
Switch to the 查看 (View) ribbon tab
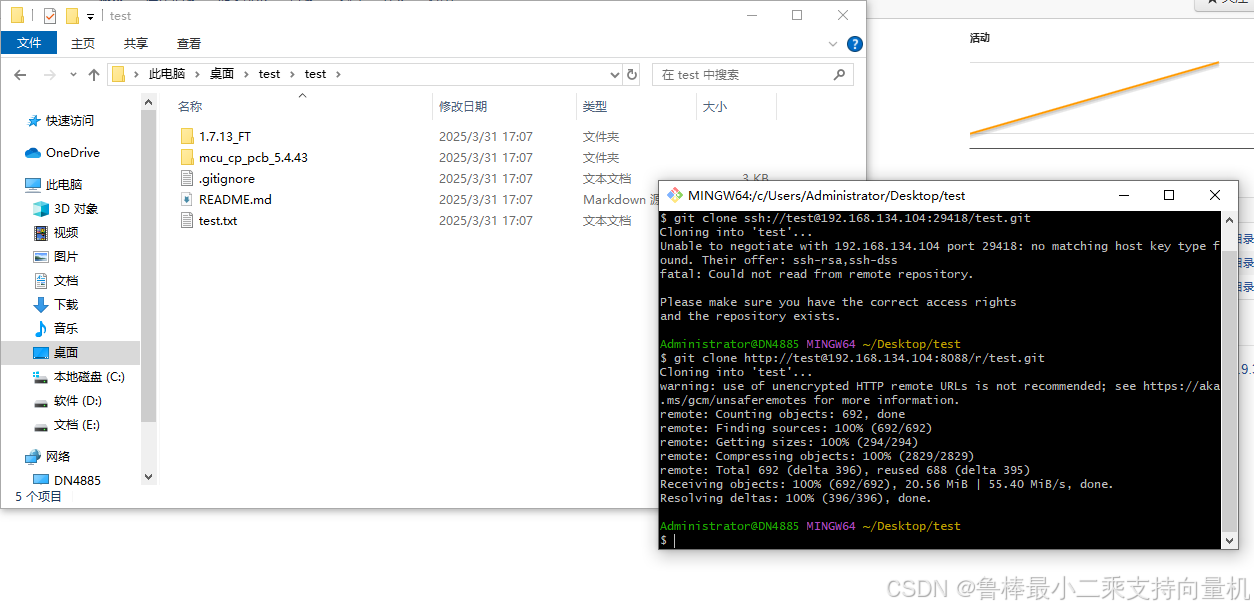189,43
